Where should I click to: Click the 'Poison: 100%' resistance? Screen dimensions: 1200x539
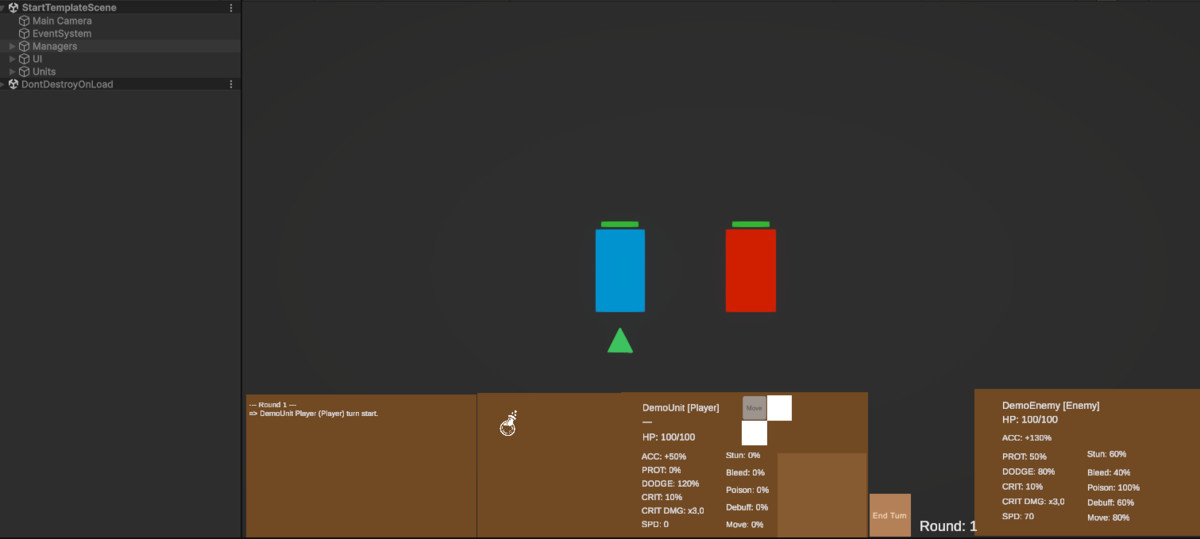(1114, 487)
